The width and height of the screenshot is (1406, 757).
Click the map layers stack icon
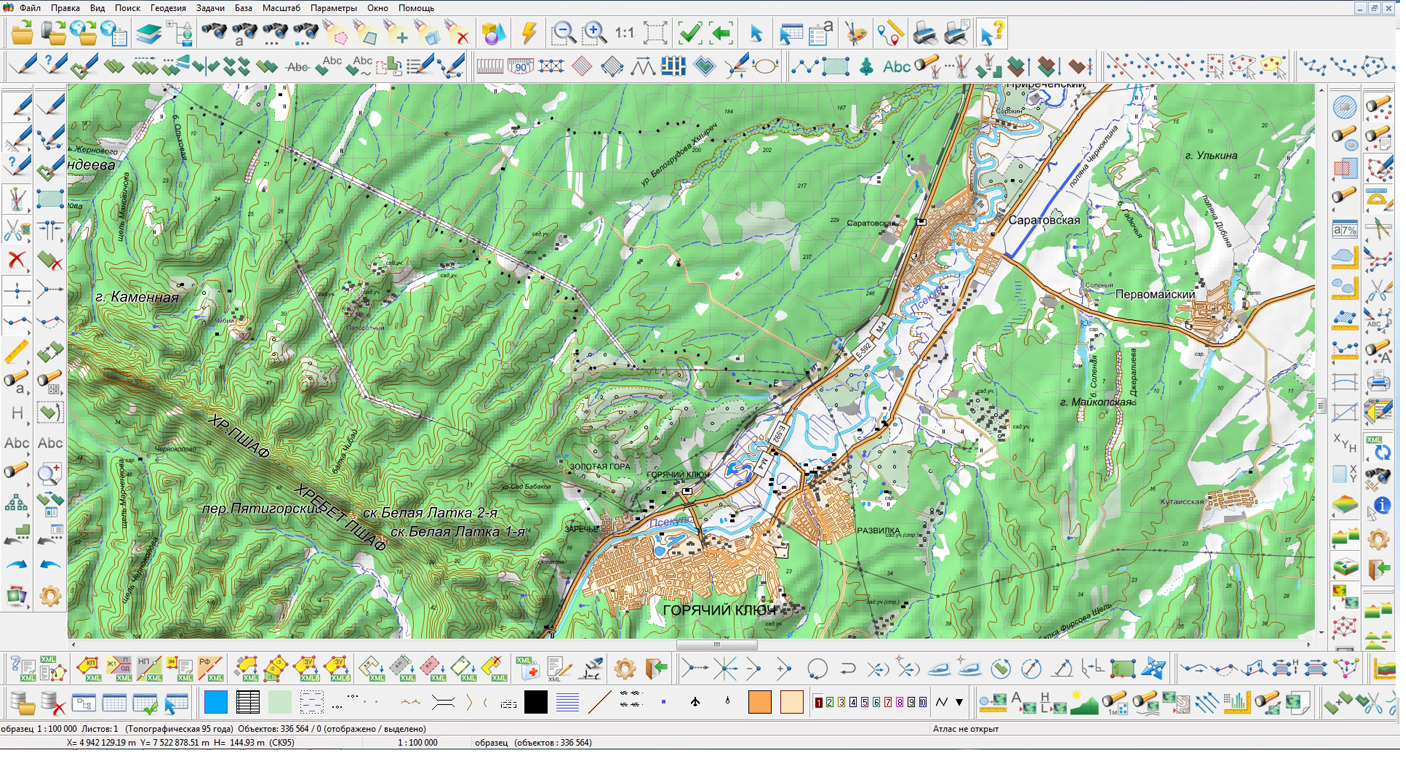point(149,34)
